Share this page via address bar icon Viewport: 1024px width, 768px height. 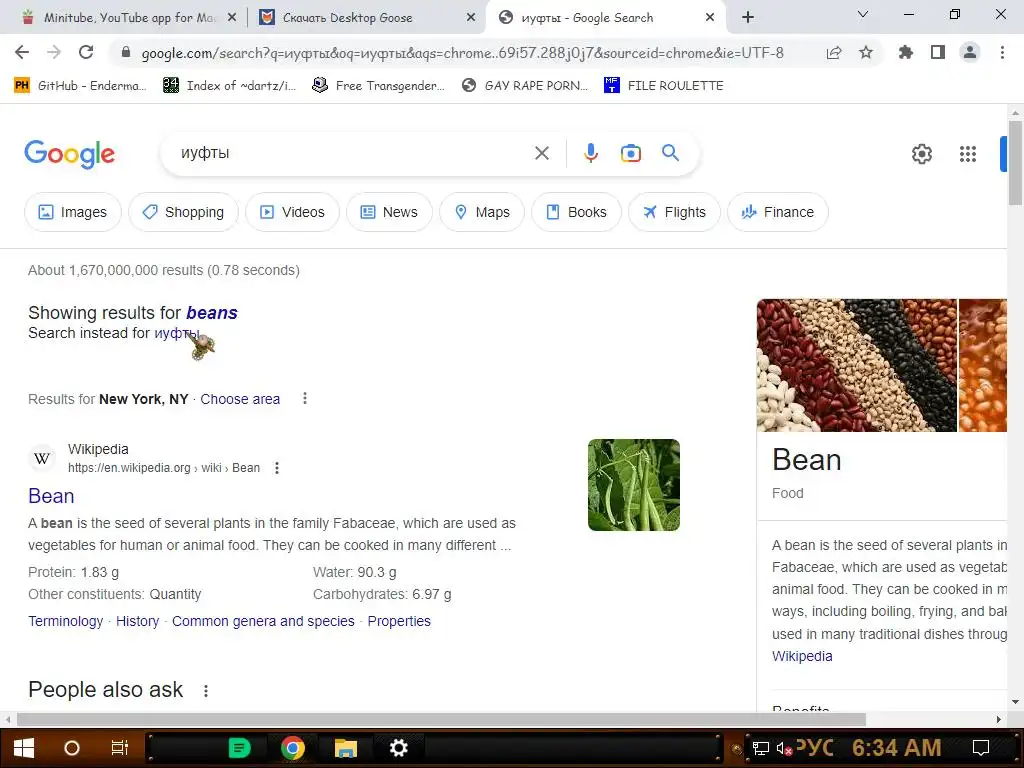(833, 53)
